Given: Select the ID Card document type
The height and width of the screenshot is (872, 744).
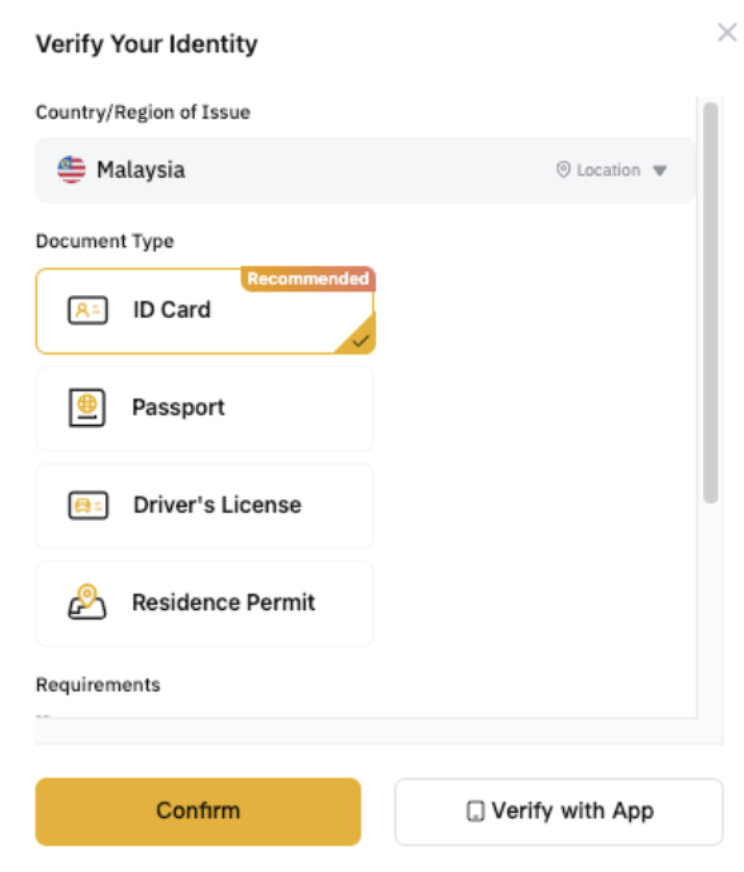Looking at the screenshot, I should click(x=205, y=310).
